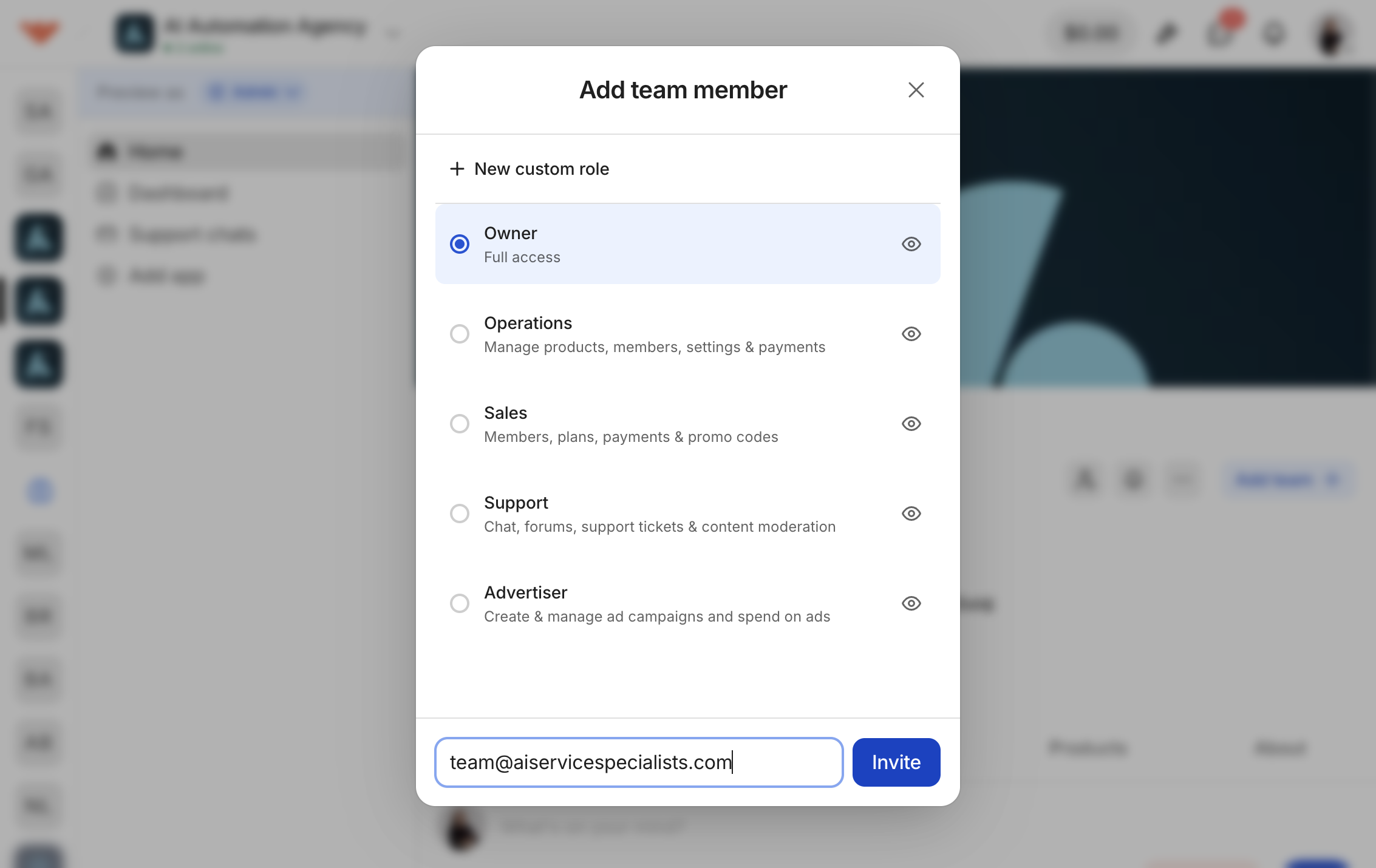1376x868 pixels.
Task: Preview Sales role permissions eye icon
Action: click(x=911, y=424)
